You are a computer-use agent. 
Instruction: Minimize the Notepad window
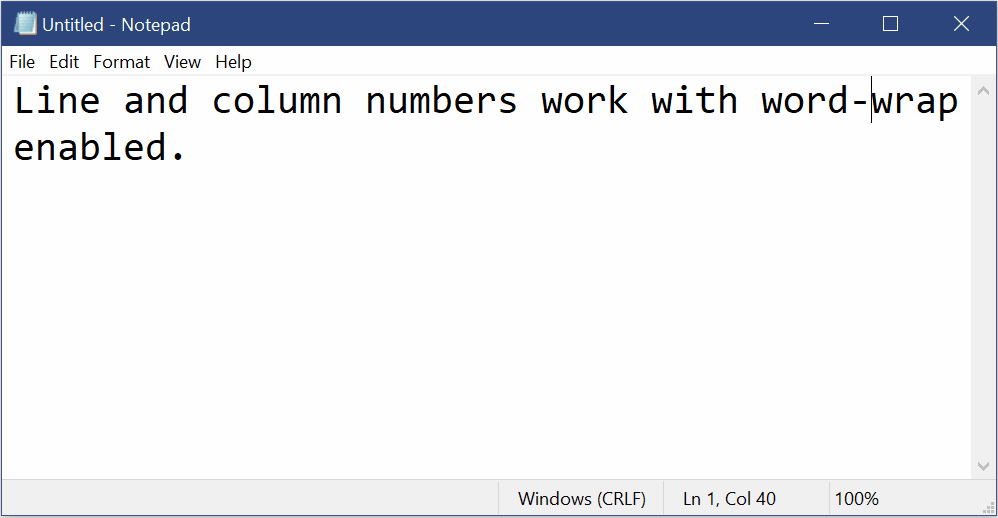821,24
